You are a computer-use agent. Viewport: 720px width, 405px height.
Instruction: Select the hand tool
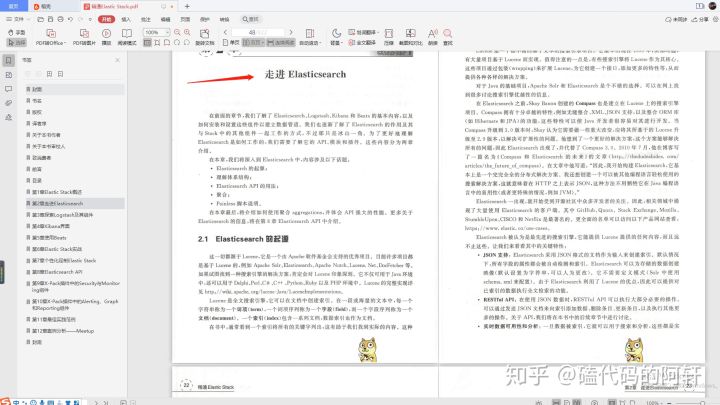17,33
